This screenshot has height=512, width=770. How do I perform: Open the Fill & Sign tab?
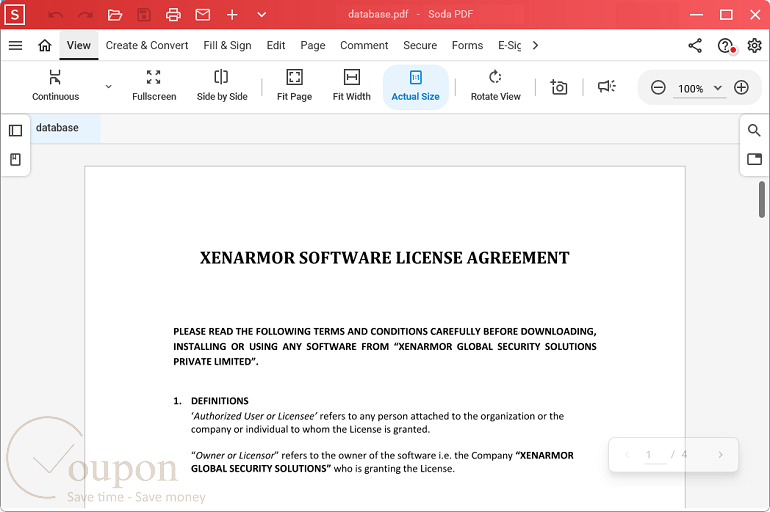click(227, 45)
